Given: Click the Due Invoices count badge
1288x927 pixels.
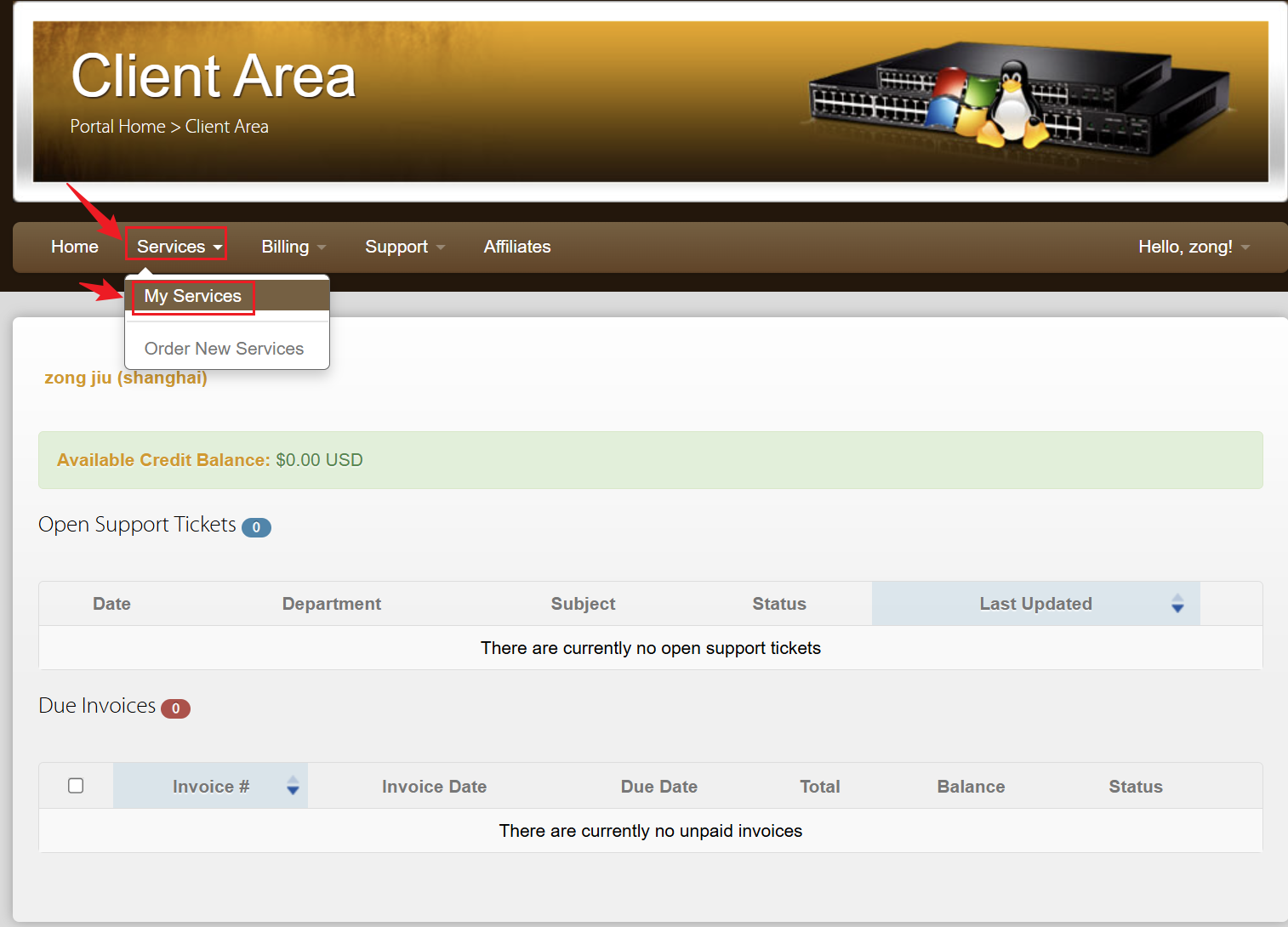Looking at the screenshot, I should click(175, 708).
